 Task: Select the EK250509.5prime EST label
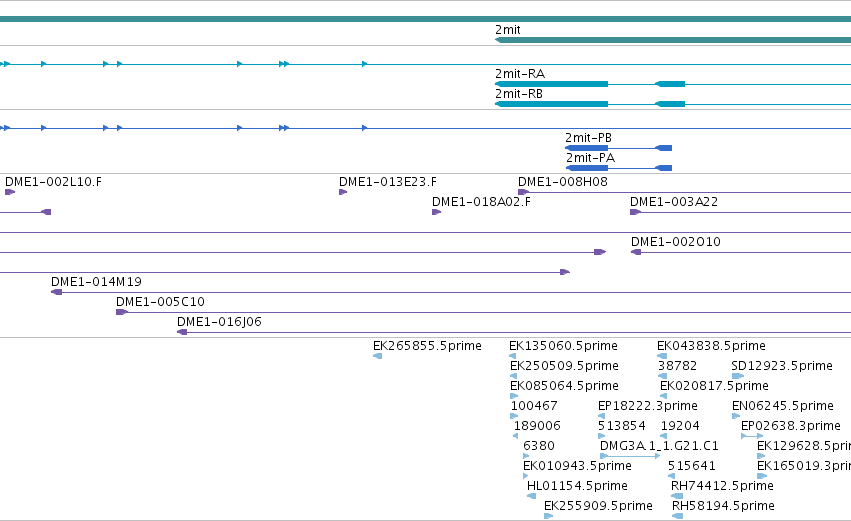(x=564, y=366)
